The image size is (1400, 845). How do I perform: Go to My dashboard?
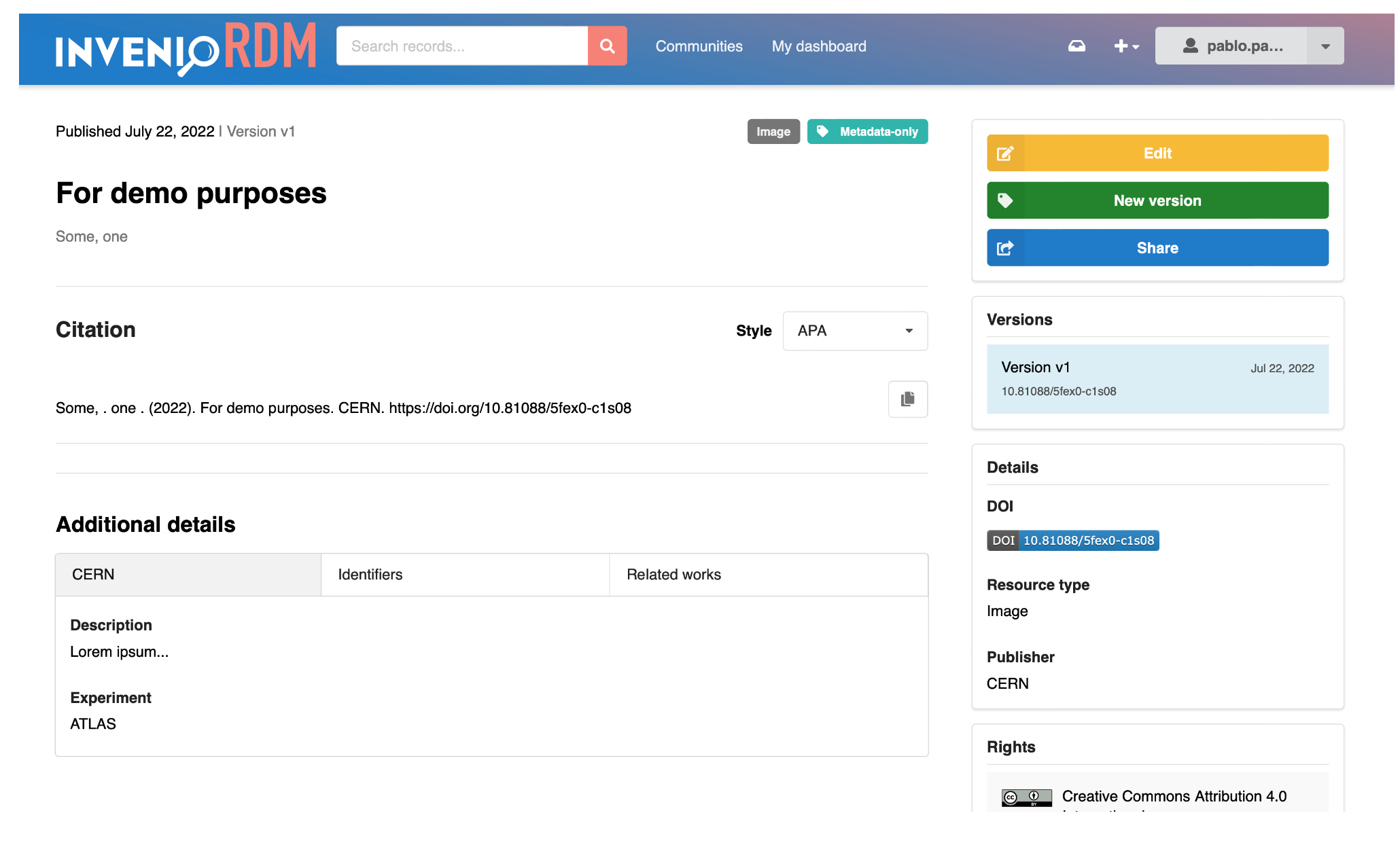[x=818, y=46]
